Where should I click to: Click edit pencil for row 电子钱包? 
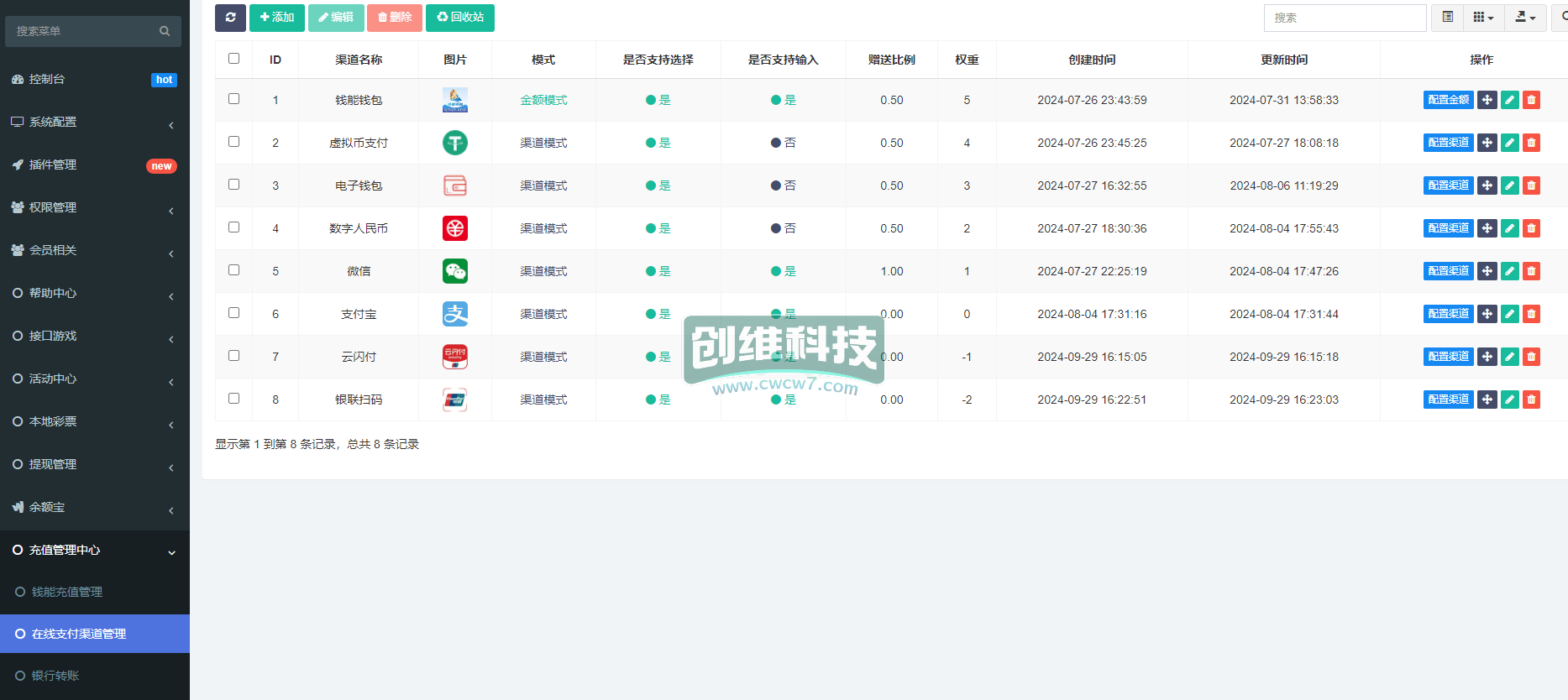[x=1509, y=185]
